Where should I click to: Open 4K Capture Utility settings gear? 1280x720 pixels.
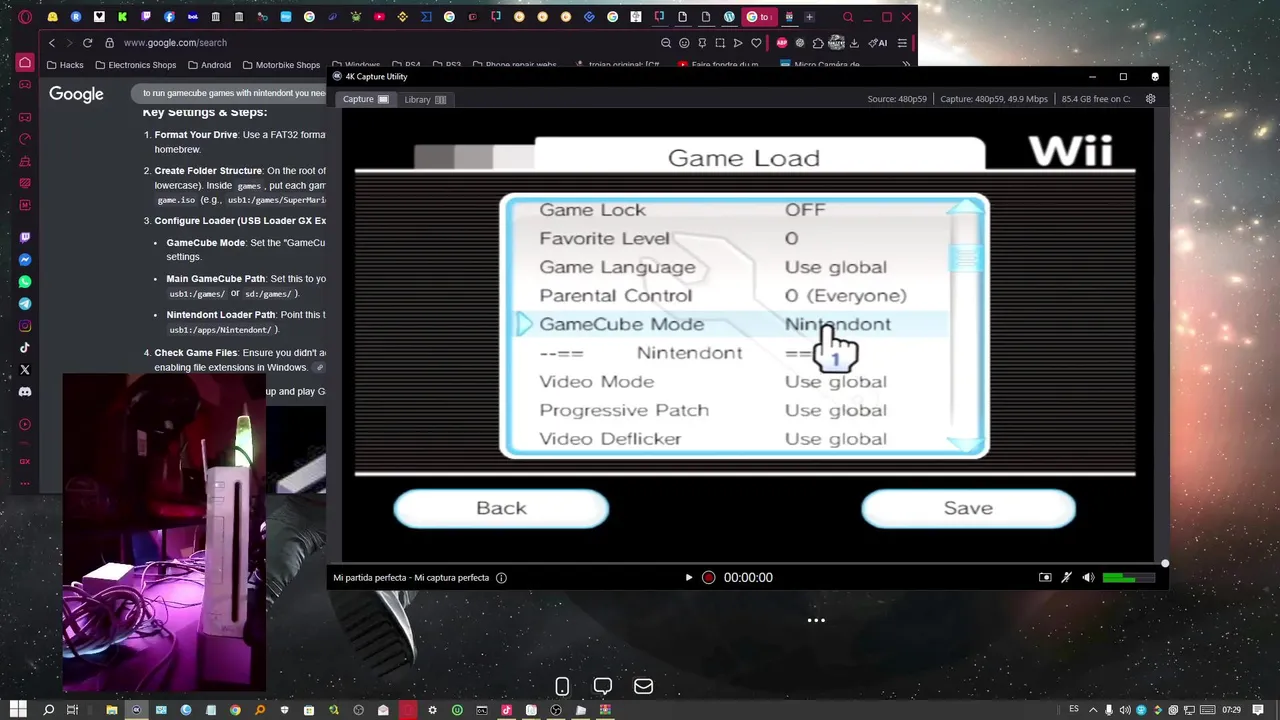click(x=1150, y=99)
